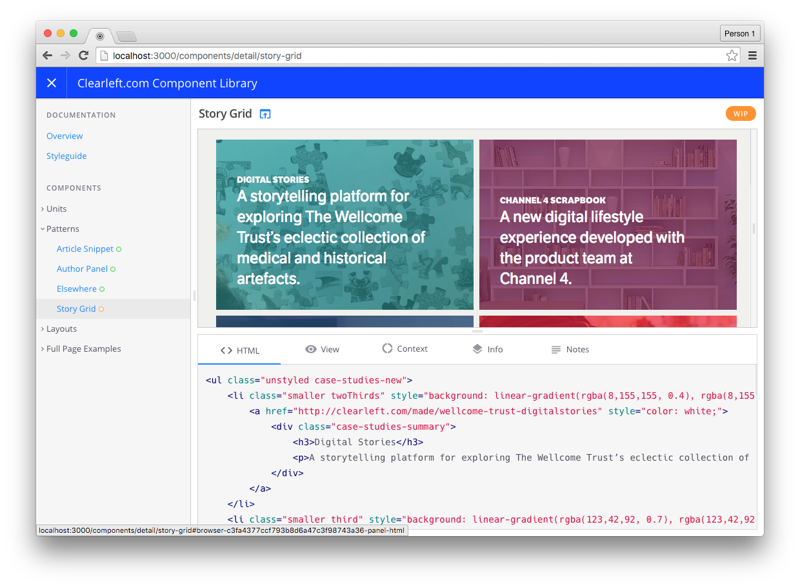Open a new browser tab
This screenshot has width=800, height=588.
tap(126, 36)
